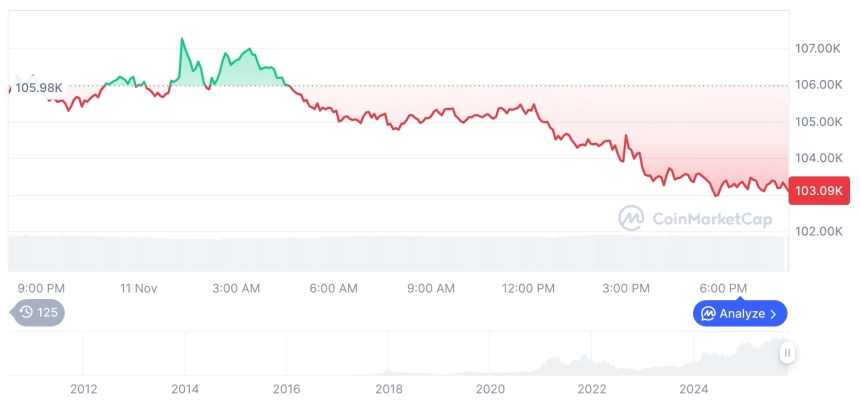The width and height of the screenshot is (860, 401).
Task: Click the 105.98K opening price label
Action: [39, 87]
